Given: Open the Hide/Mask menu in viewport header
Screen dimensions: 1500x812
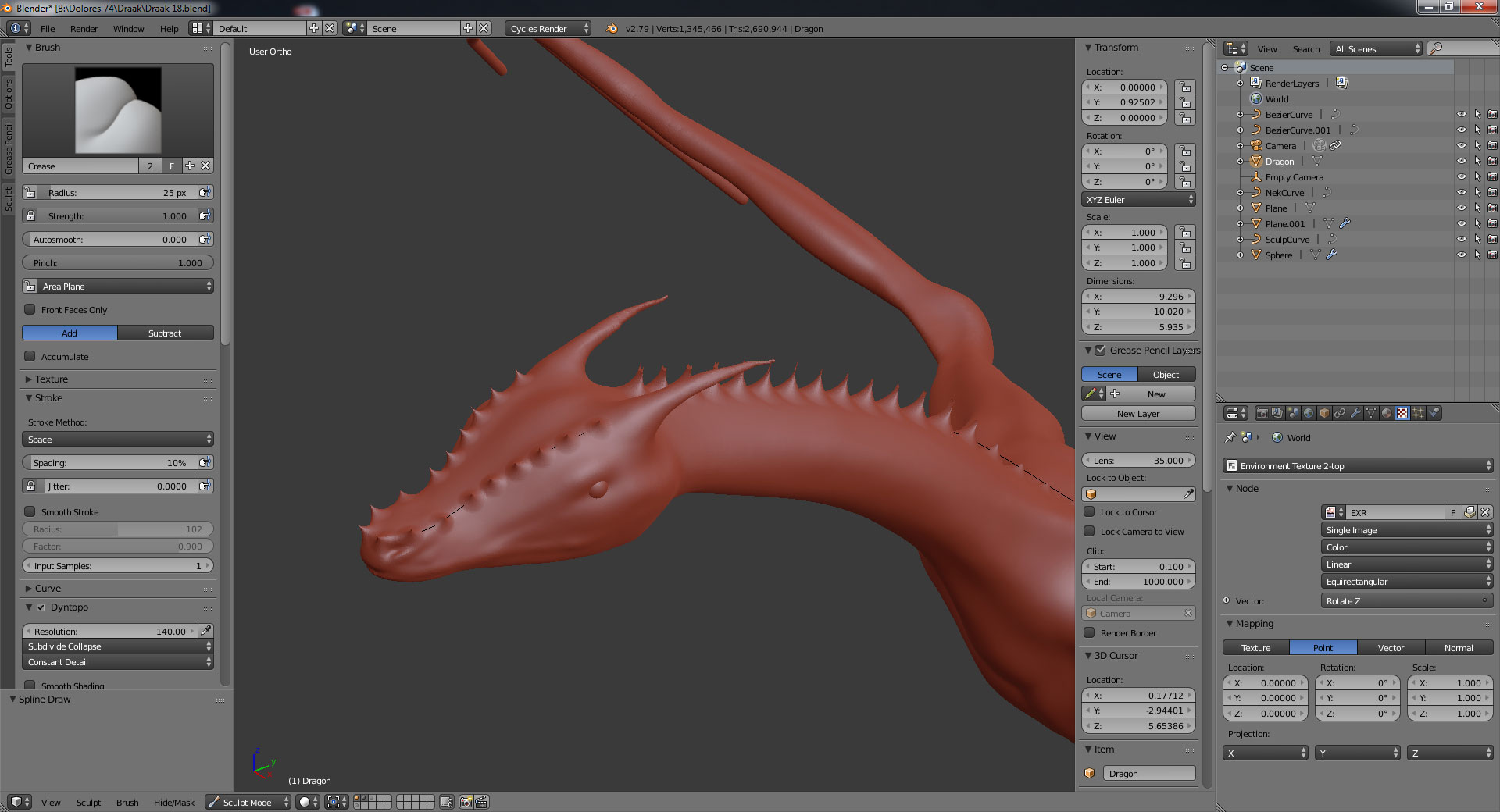Looking at the screenshot, I should tap(173, 803).
